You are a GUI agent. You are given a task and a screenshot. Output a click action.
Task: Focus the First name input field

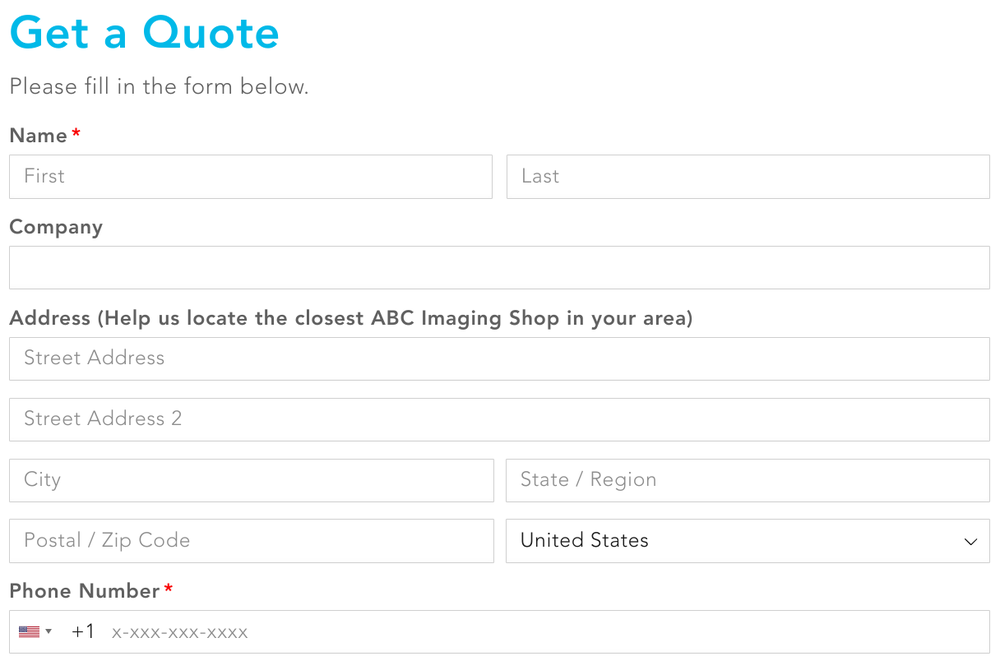[251, 177]
